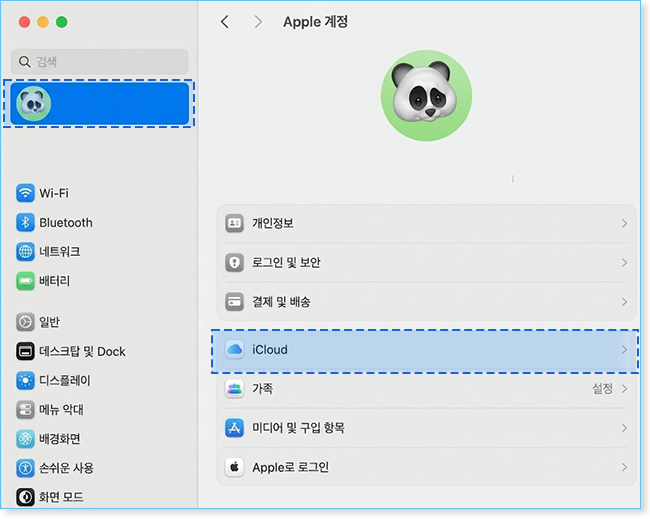Image resolution: width=650 pixels, height=519 pixels.
Task: Expand 가족 row chevron
Action: point(624,389)
